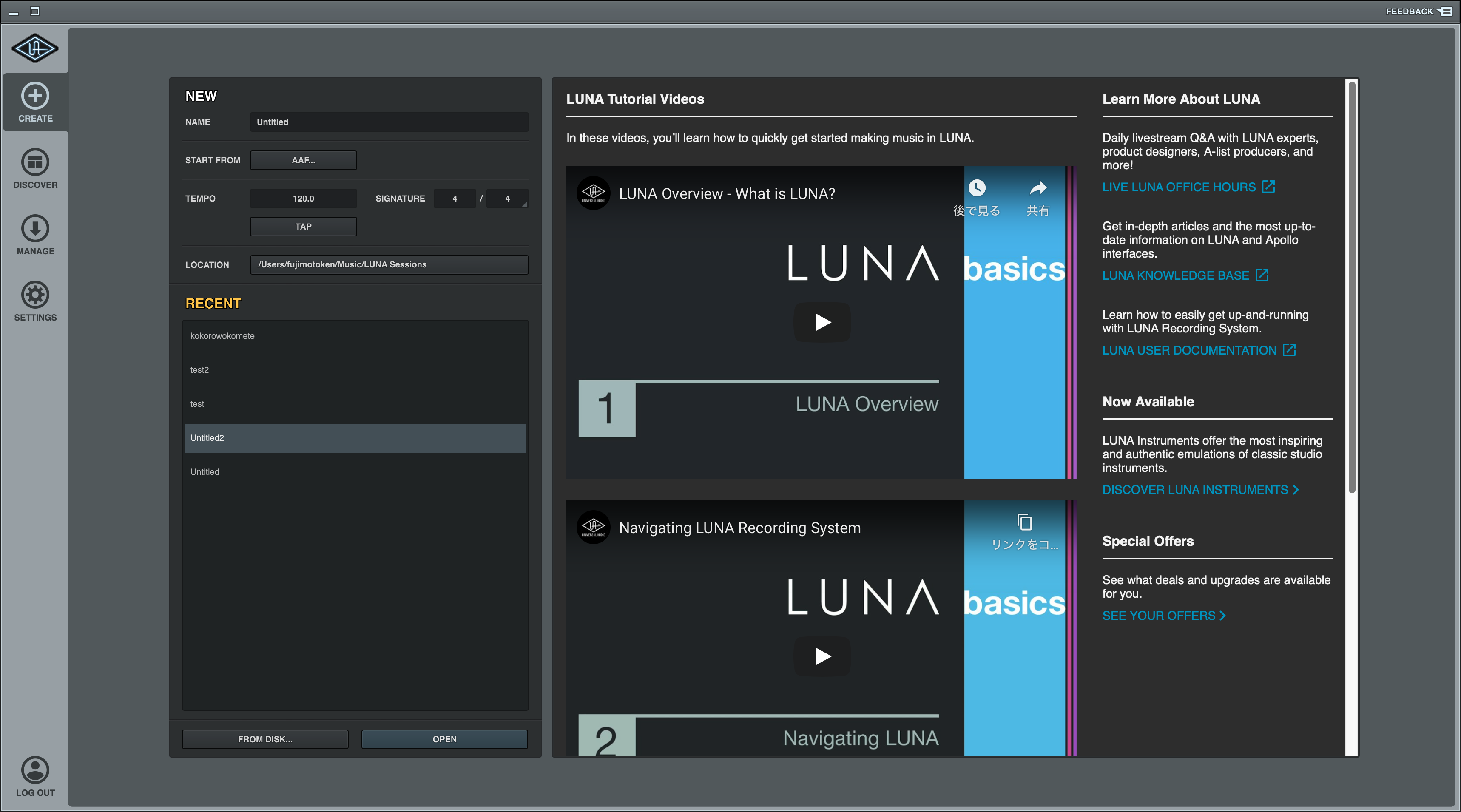1461x812 pixels.
Task: Click the session Name field containing Untitled
Action: click(389, 122)
